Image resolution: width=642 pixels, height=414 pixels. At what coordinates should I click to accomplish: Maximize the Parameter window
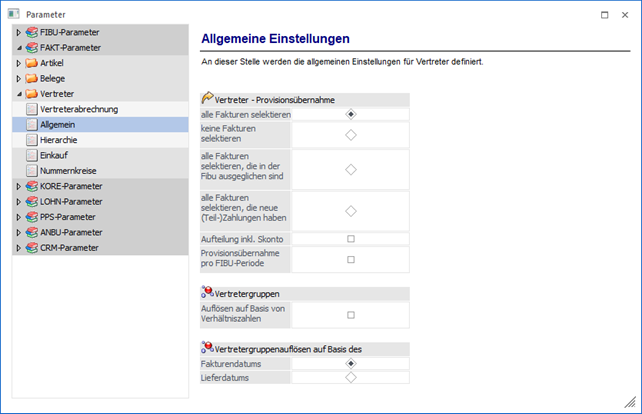click(x=604, y=14)
